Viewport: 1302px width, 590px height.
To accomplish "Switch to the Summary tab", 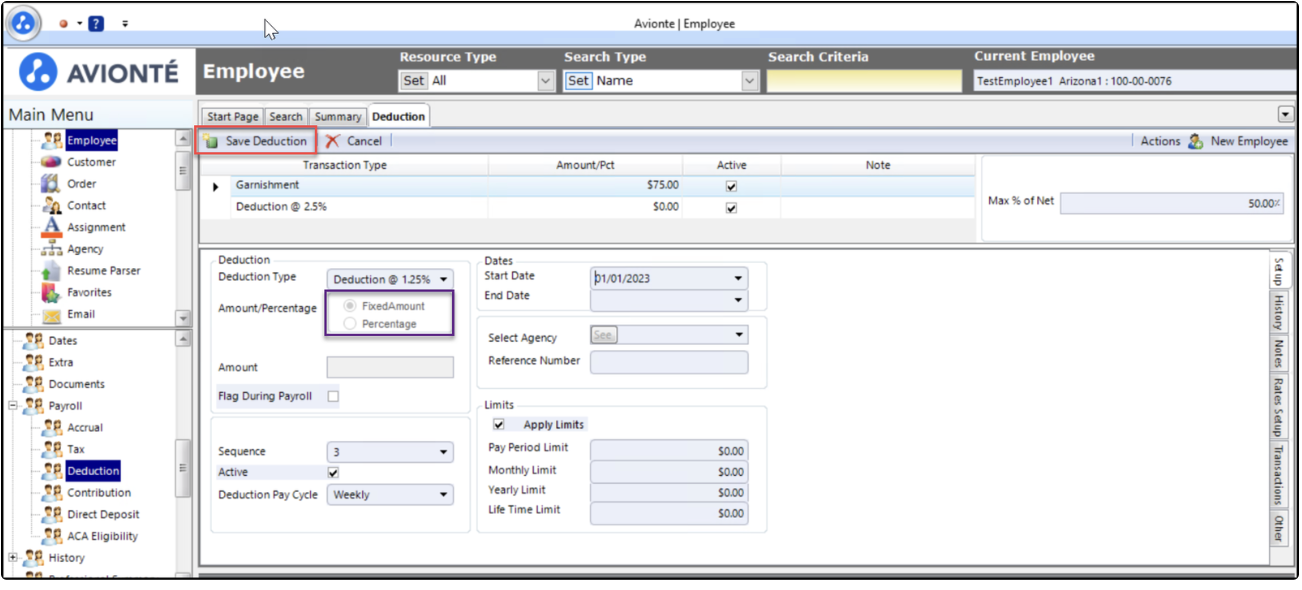I will click(x=338, y=117).
